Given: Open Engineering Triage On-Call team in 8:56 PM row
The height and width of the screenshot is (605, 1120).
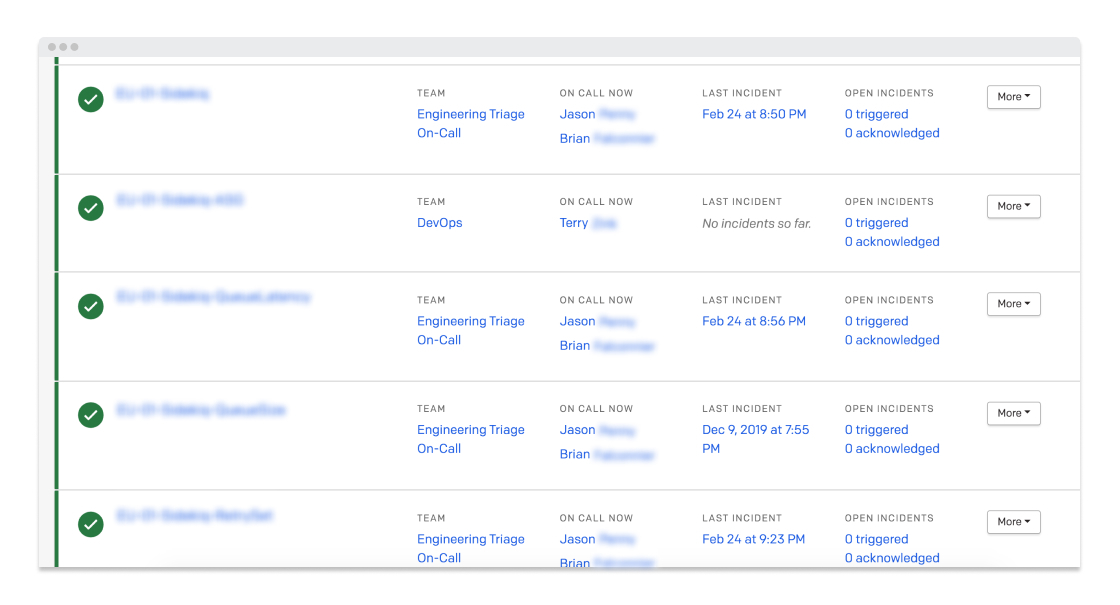Looking at the screenshot, I should click(x=471, y=331).
